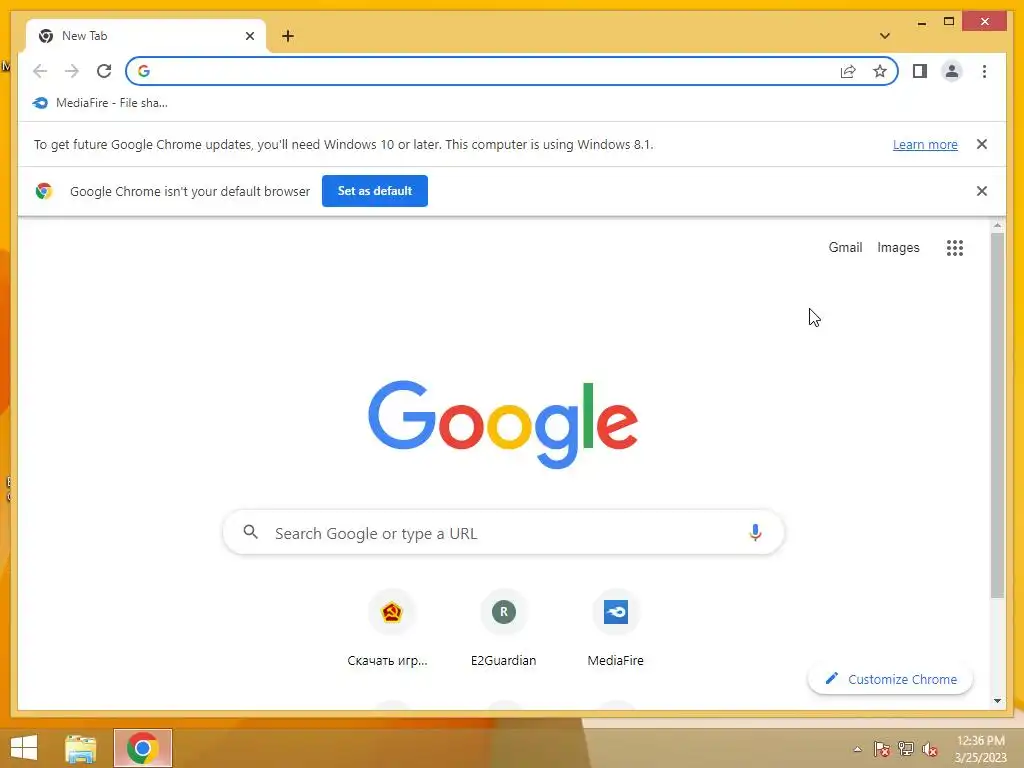Open the Google apps grid

955,248
